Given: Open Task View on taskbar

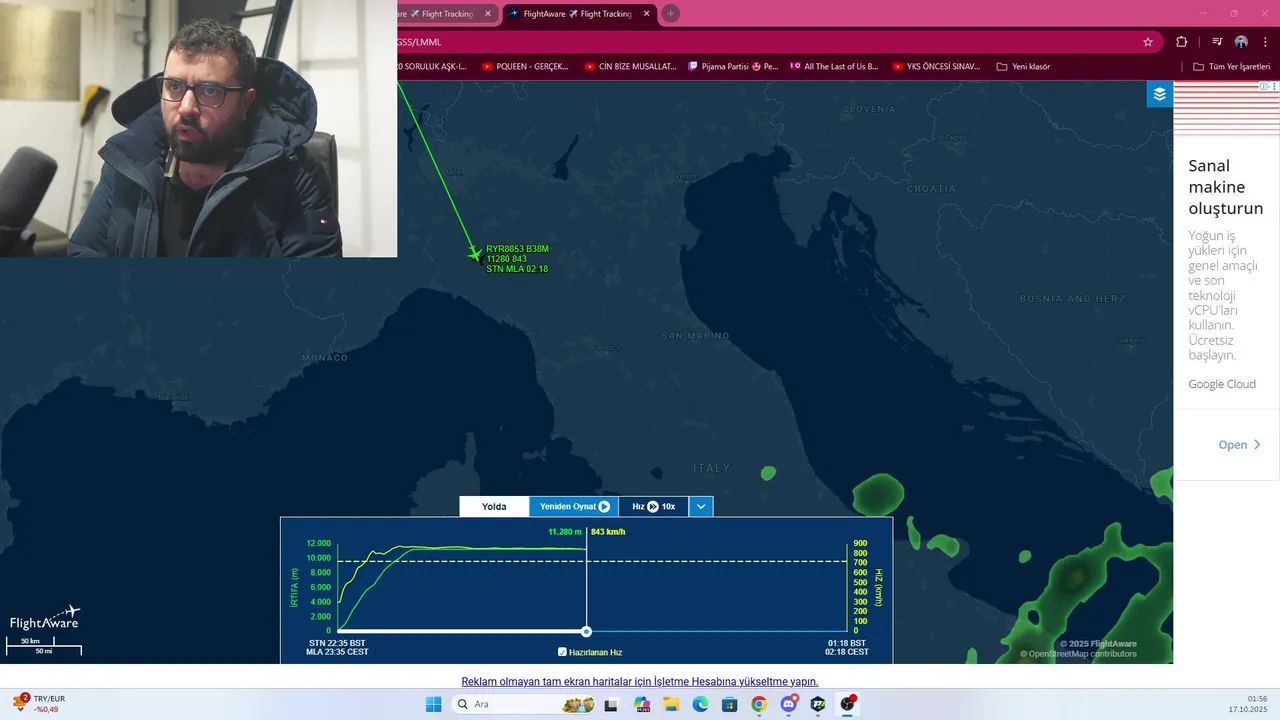Looking at the screenshot, I should pos(611,704).
